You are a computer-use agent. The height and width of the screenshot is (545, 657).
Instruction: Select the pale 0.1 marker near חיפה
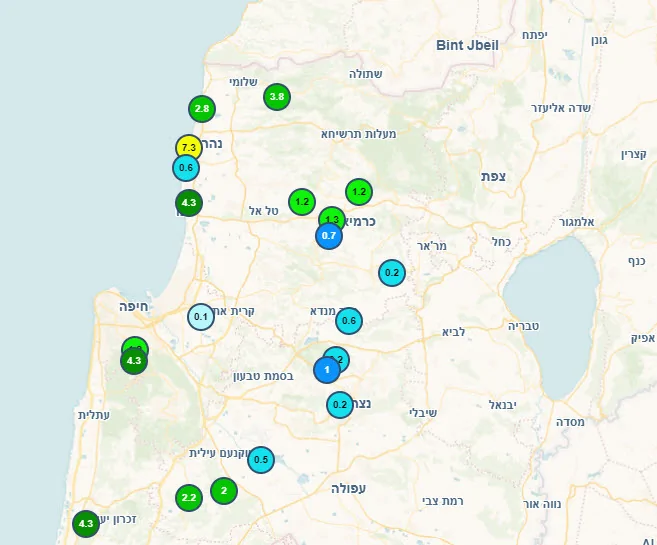[201, 317]
